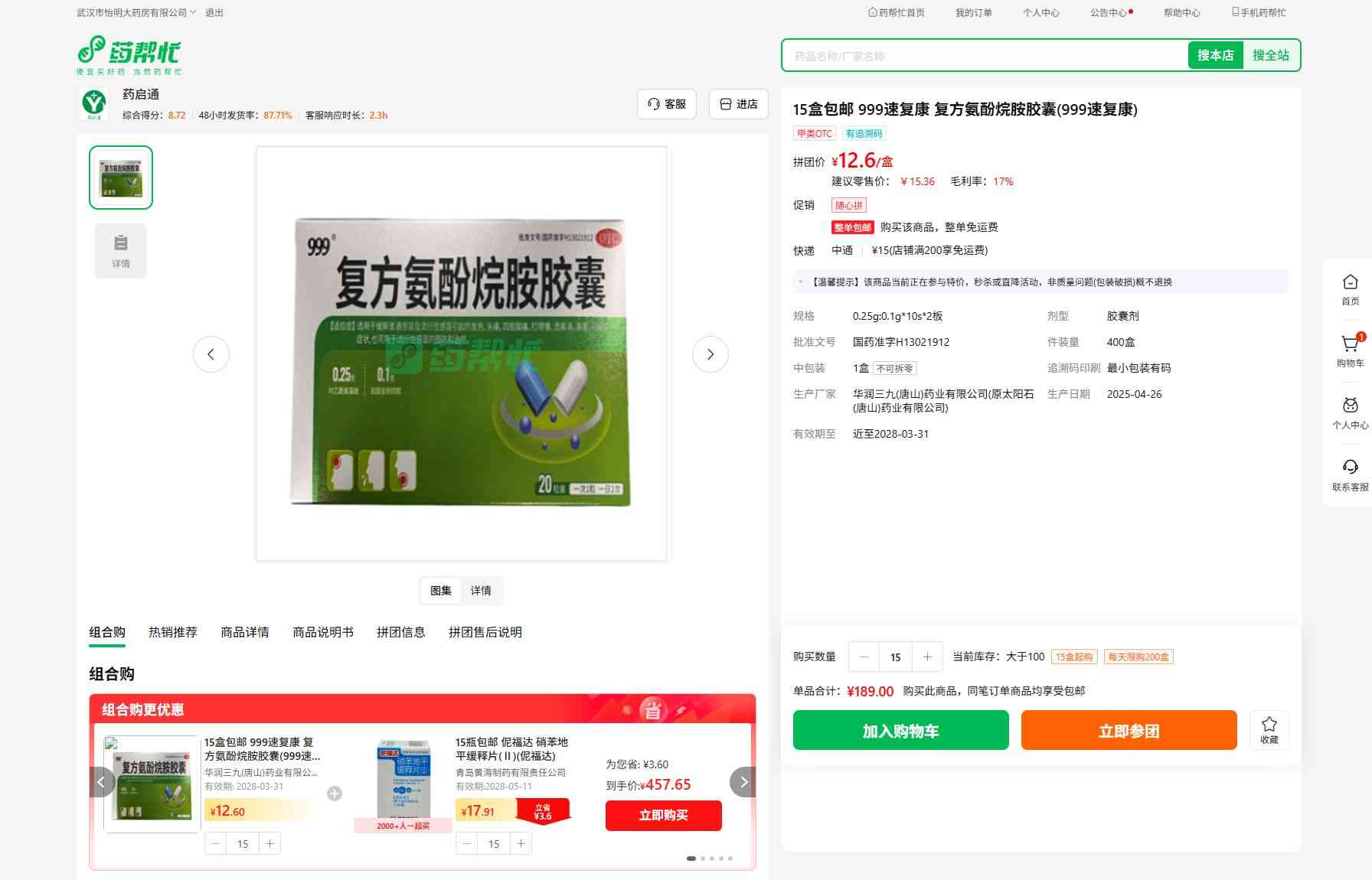Viewport: 1372px width, 880px height.
Task: Switch to the 拼团信息 tab
Action: click(400, 632)
